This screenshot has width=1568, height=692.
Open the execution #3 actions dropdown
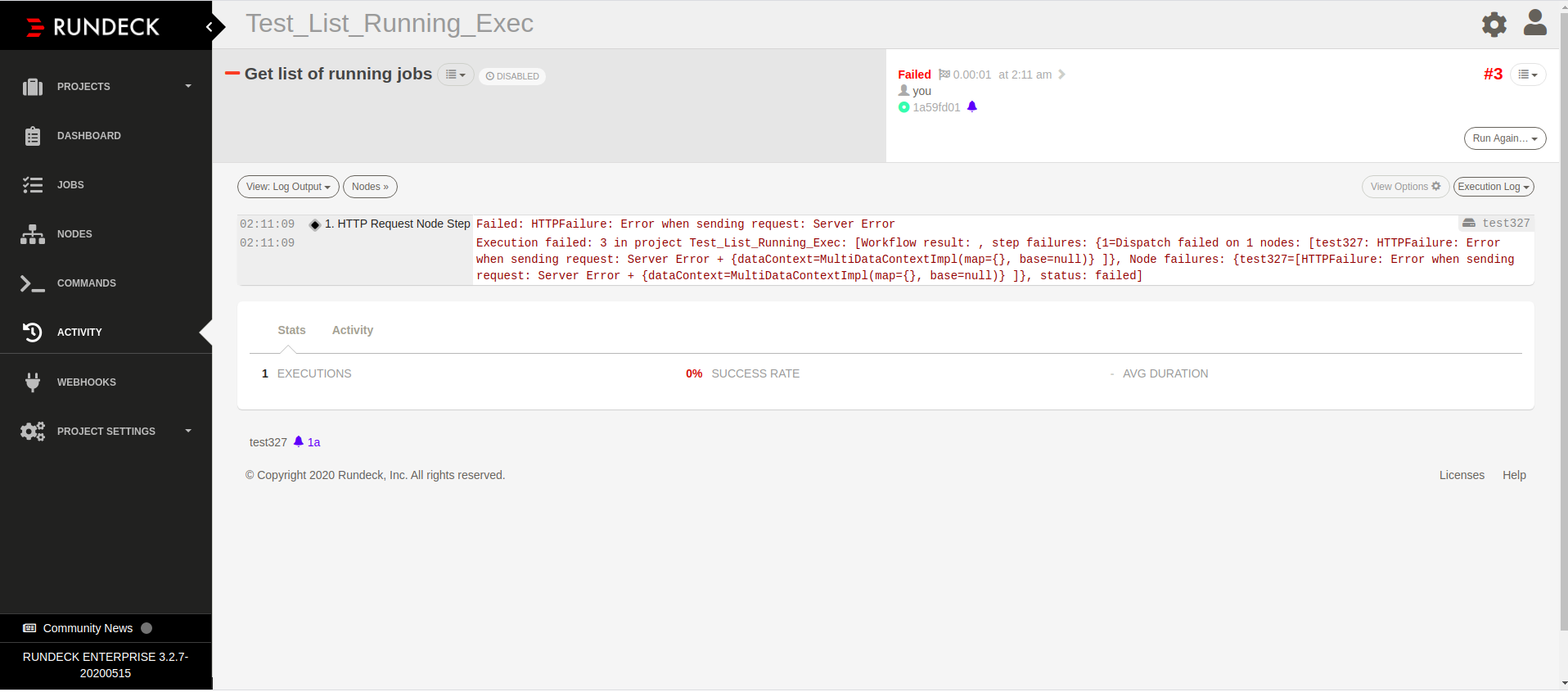click(1528, 75)
